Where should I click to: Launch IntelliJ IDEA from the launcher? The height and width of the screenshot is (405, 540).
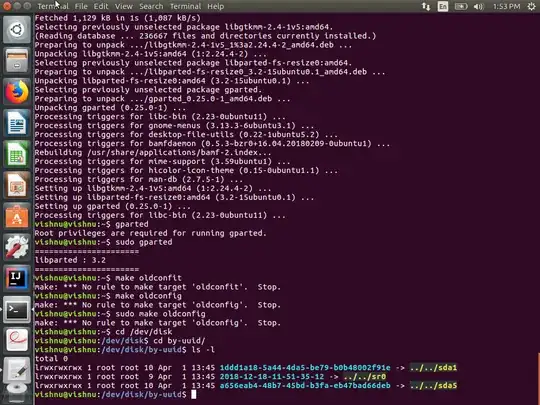click(x=17, y=278)
